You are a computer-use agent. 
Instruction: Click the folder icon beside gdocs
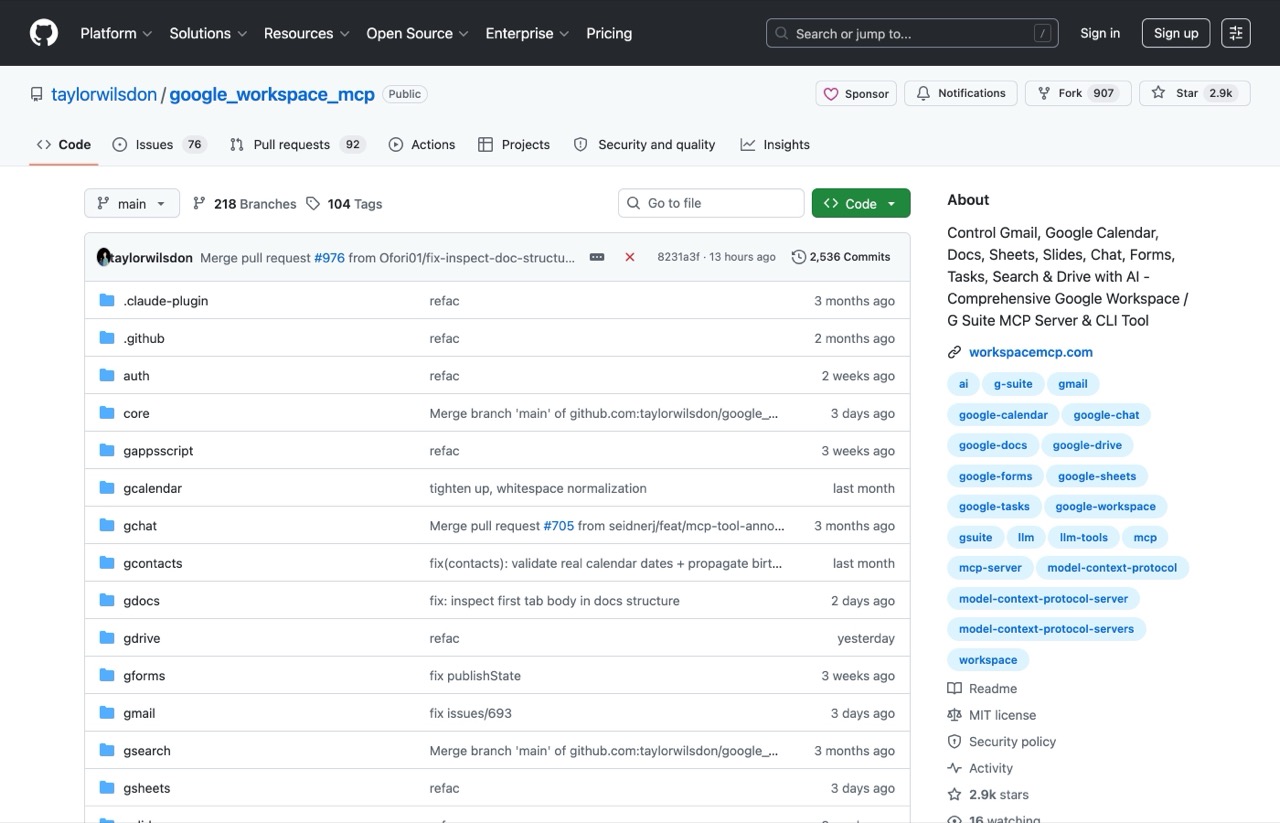click(x=107, y=601)
